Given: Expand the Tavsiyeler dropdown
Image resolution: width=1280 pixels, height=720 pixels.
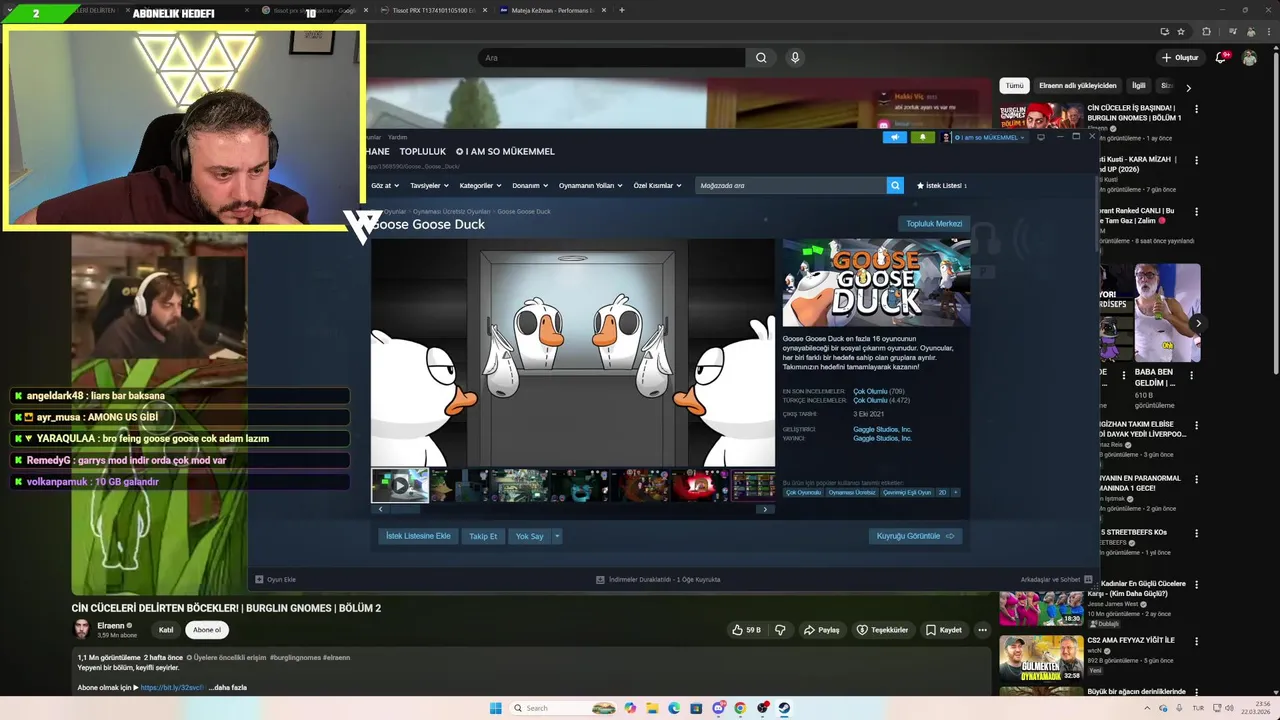Looking at the screenshot, I should click(429, 185).
